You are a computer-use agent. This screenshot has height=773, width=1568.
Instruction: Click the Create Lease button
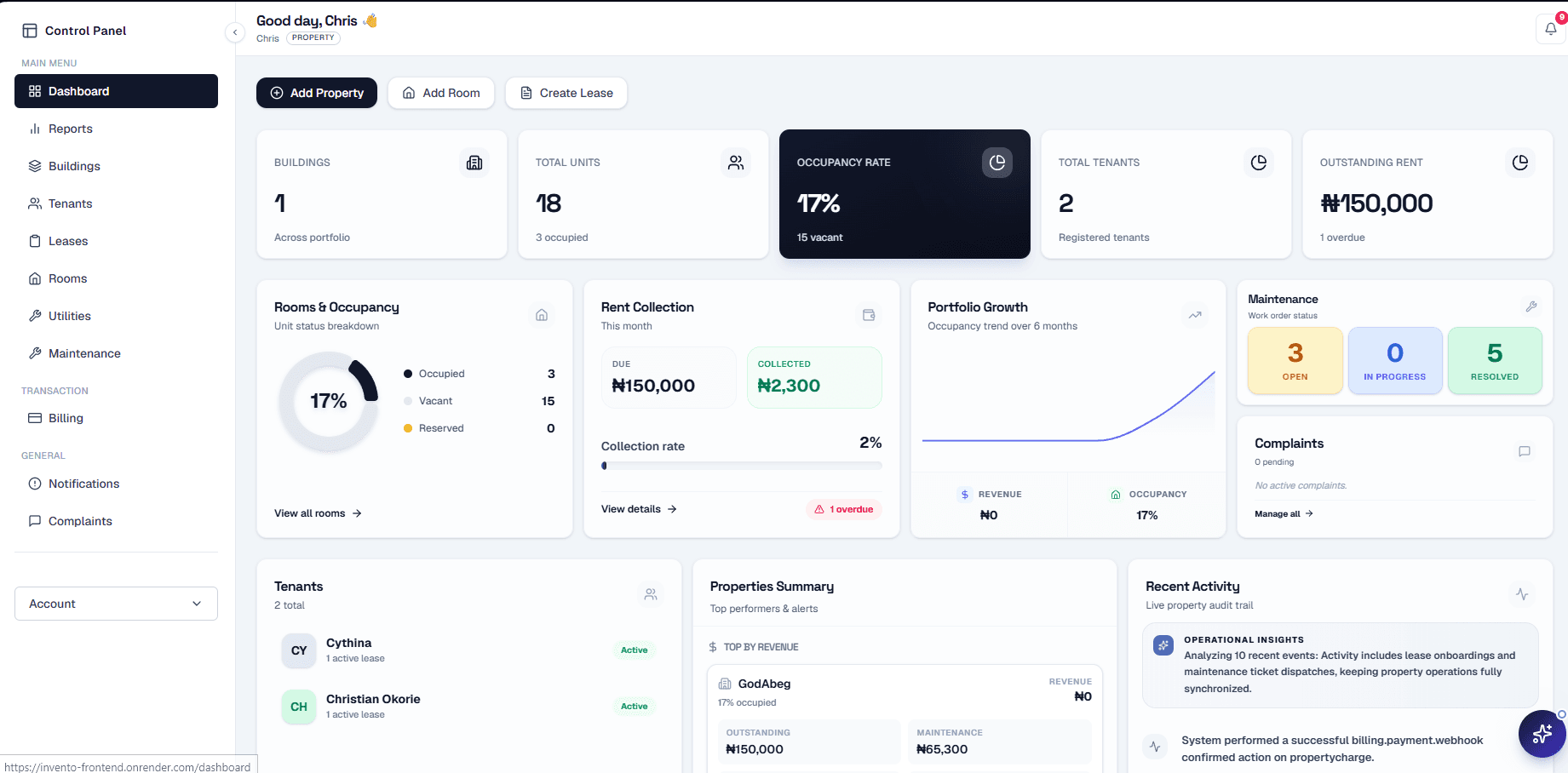click(566, 93)
